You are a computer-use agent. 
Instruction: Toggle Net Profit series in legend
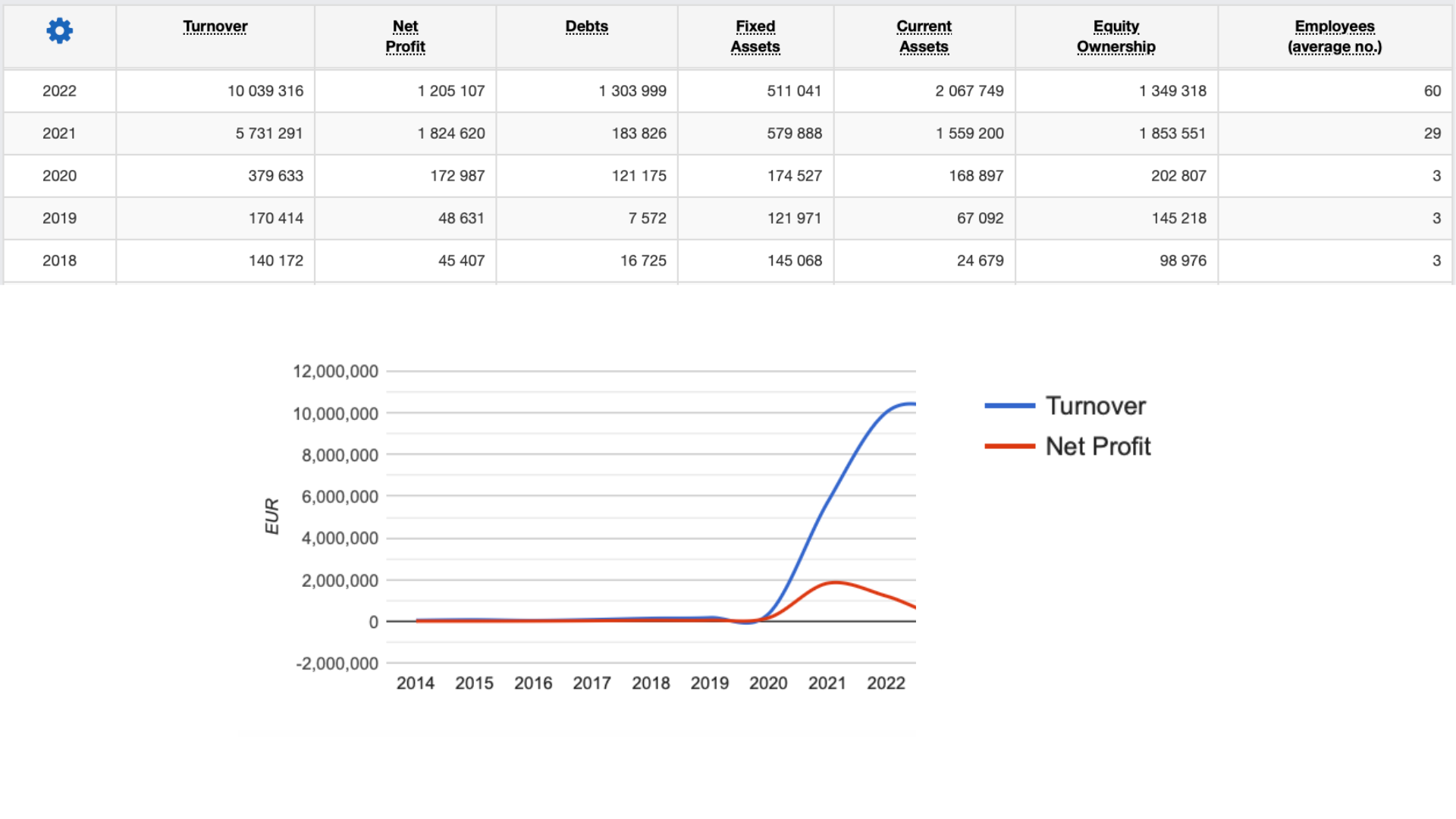(1097, 446)
